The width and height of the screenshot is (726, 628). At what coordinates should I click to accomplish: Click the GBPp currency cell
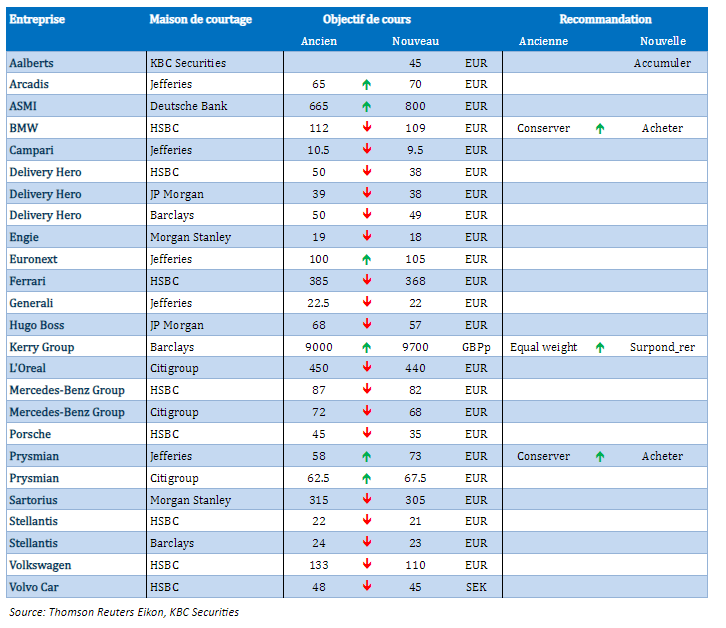point(476,347)
